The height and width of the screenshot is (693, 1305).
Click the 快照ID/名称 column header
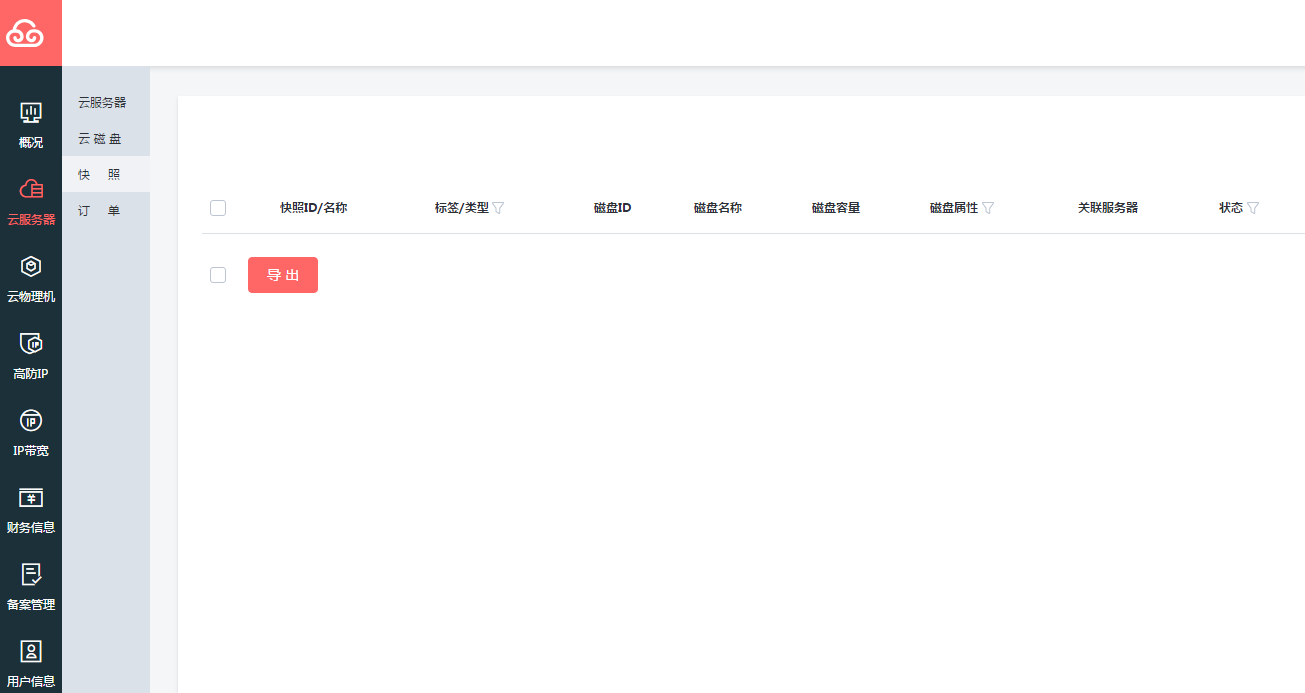tap(313, 208)
